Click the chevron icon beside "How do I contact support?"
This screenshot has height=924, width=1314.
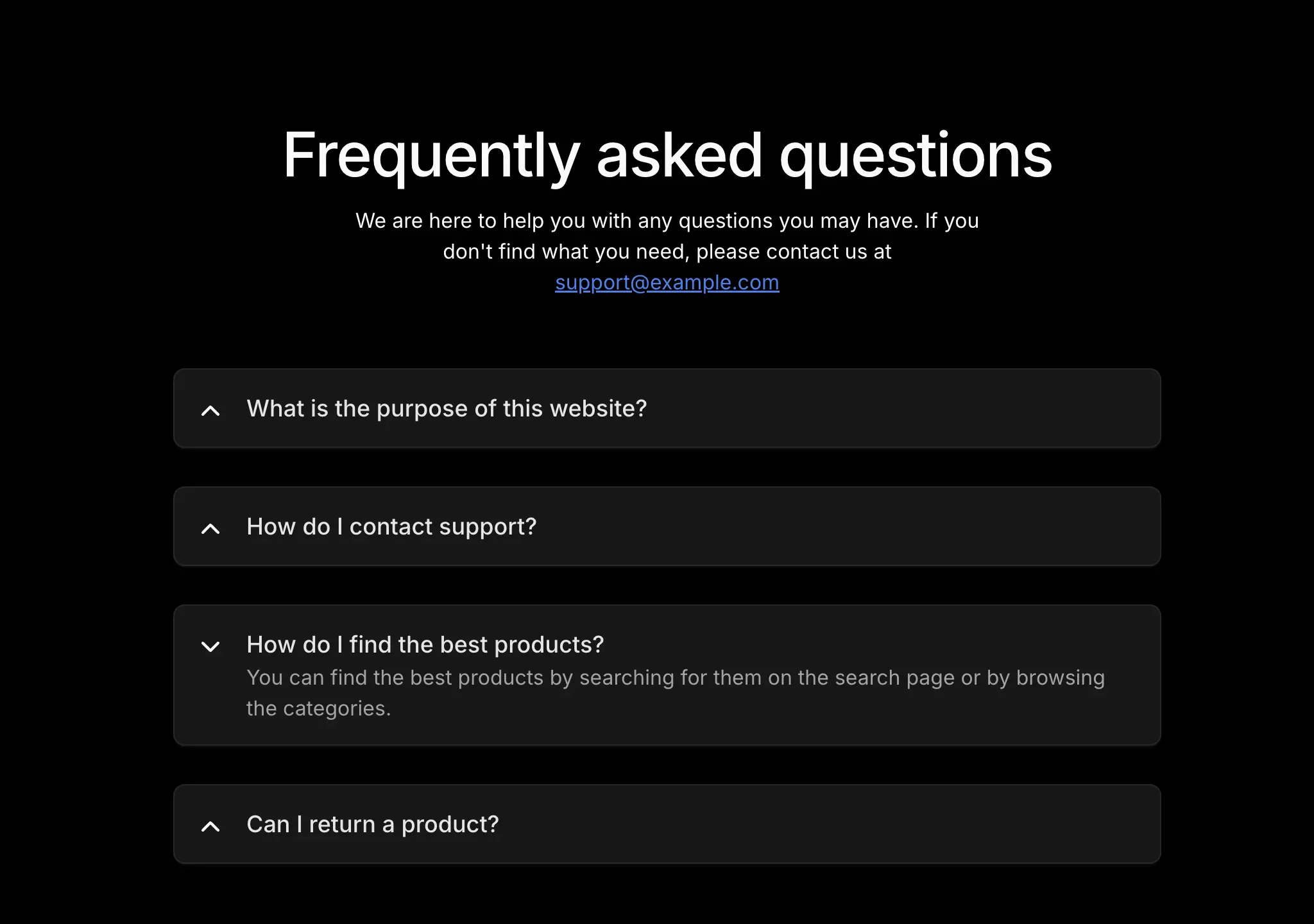210,529
